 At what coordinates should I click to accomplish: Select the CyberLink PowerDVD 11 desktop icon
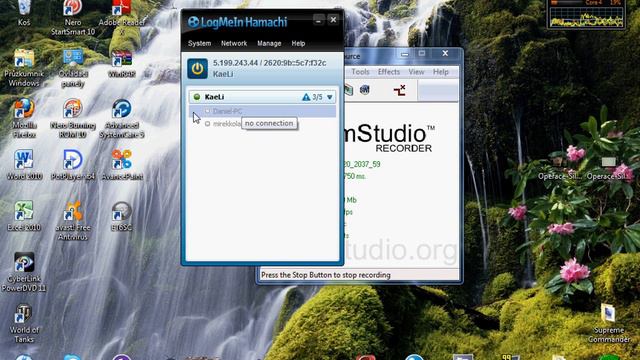click(x=24, y=272)
